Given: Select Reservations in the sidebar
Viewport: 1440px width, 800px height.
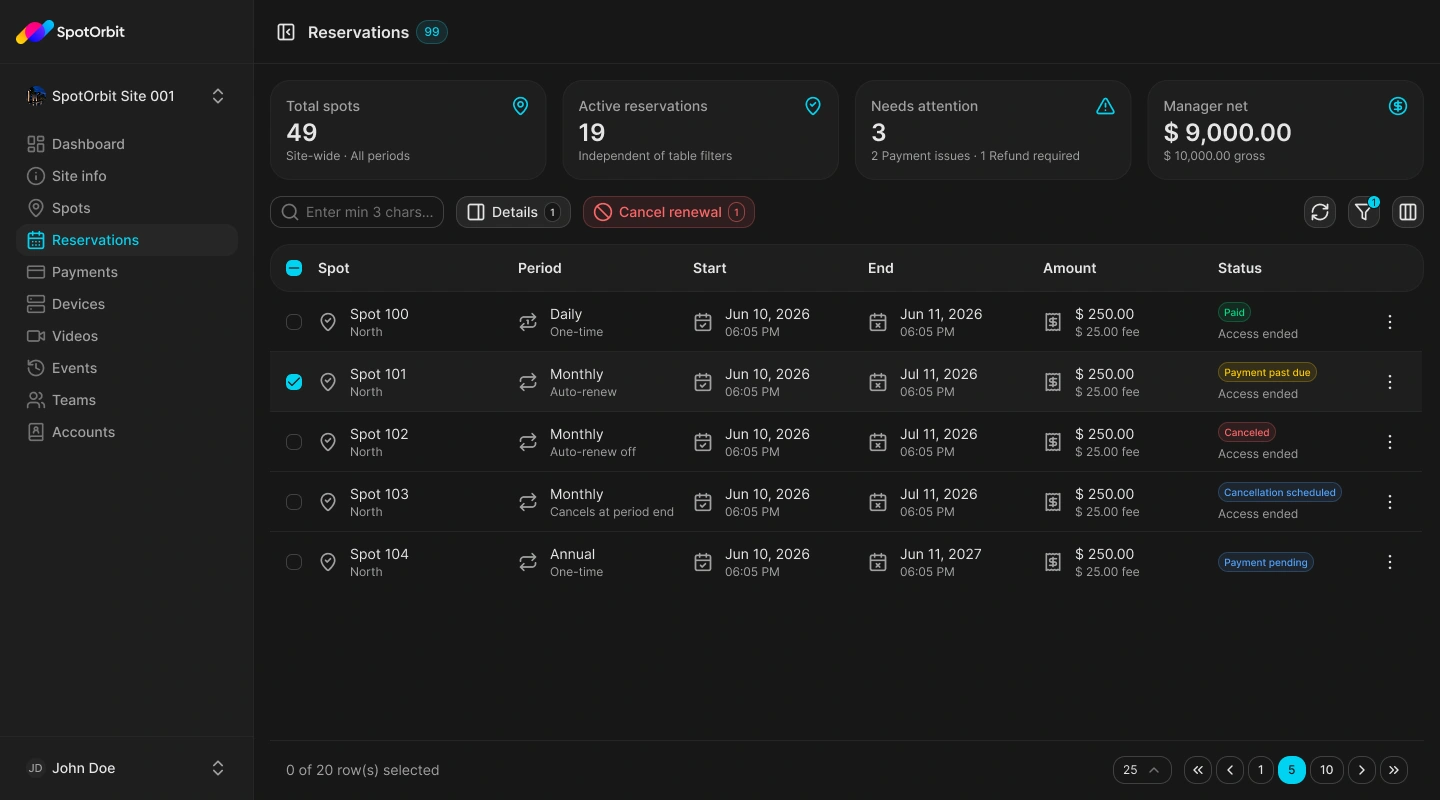Looking at the screenshot, I should [x=127, y=240].
